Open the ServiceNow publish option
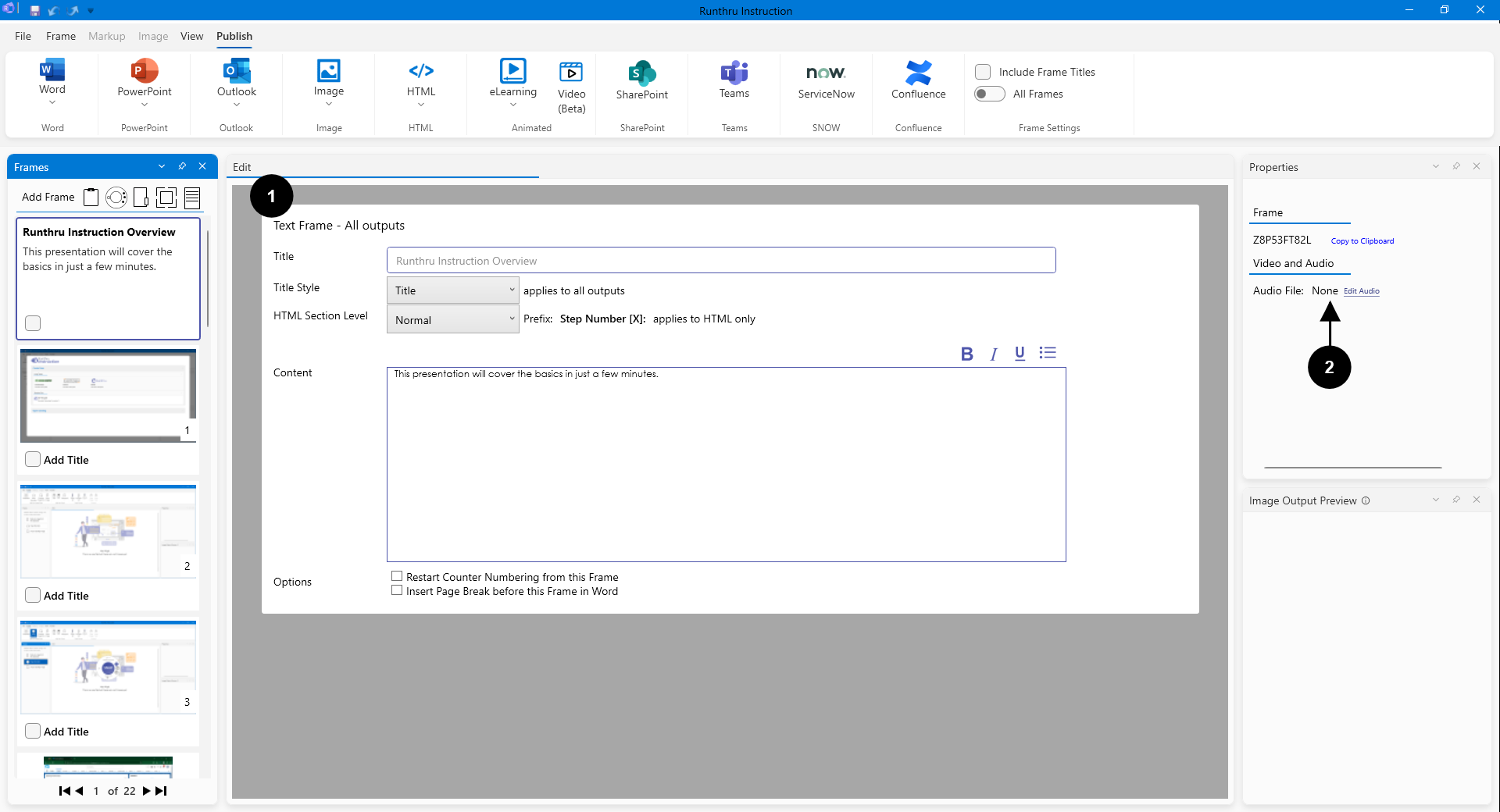The width and height of the screenshot is (1500, 812). tap(826, 73)
